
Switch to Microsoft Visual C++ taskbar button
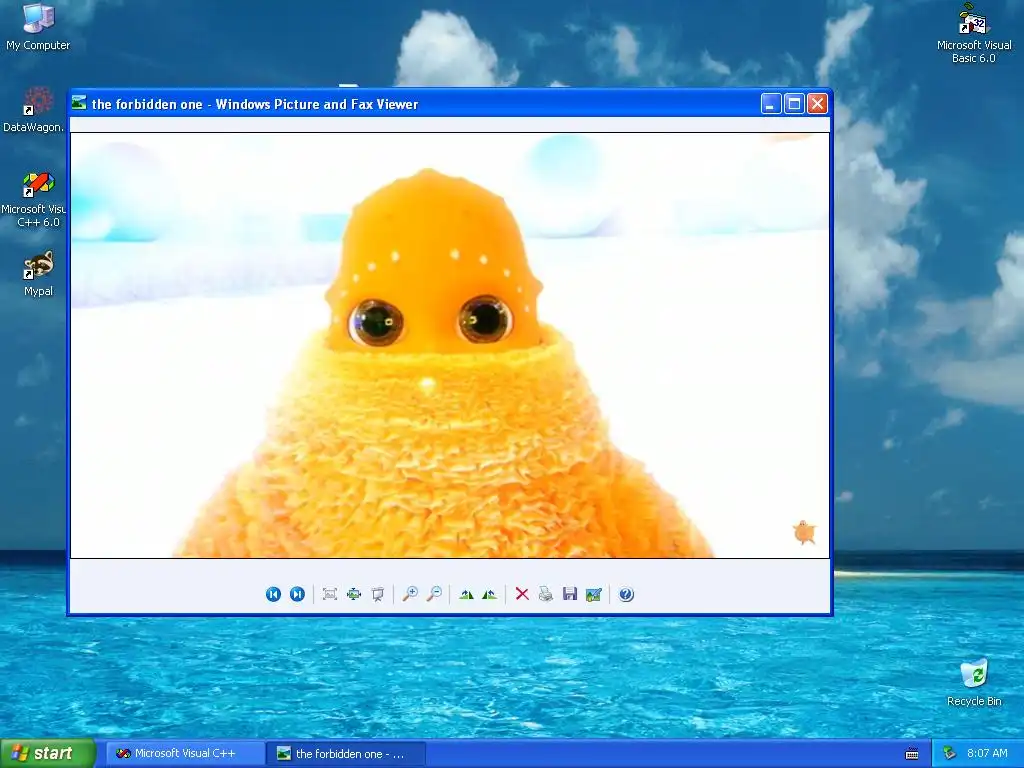click(185, 754)
